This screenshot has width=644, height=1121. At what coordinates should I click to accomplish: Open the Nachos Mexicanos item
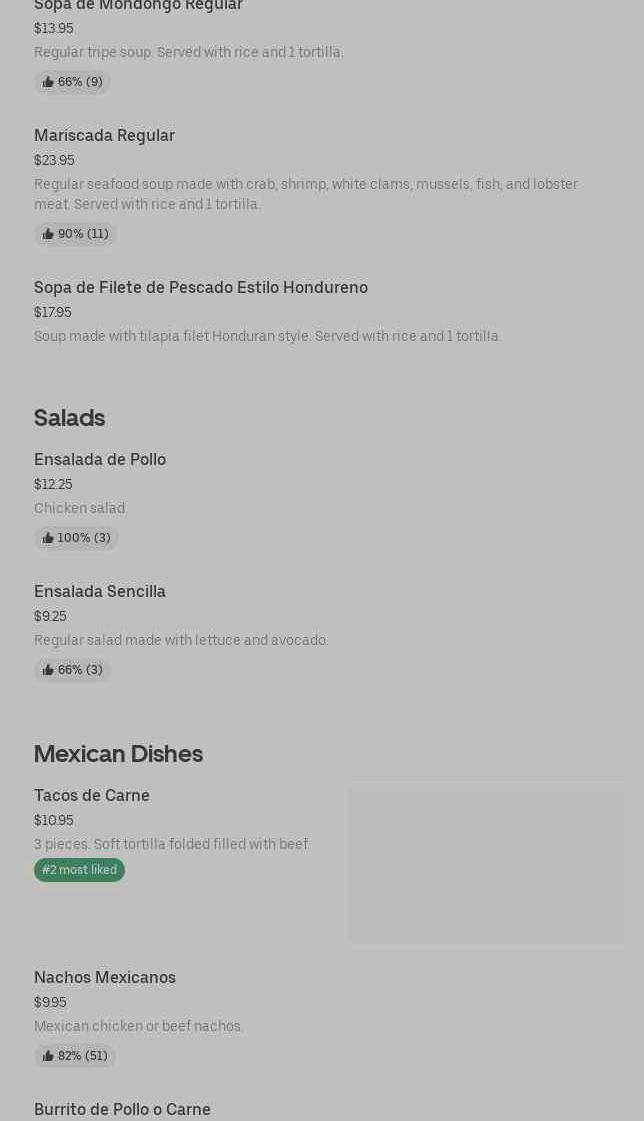pos(105,977)
